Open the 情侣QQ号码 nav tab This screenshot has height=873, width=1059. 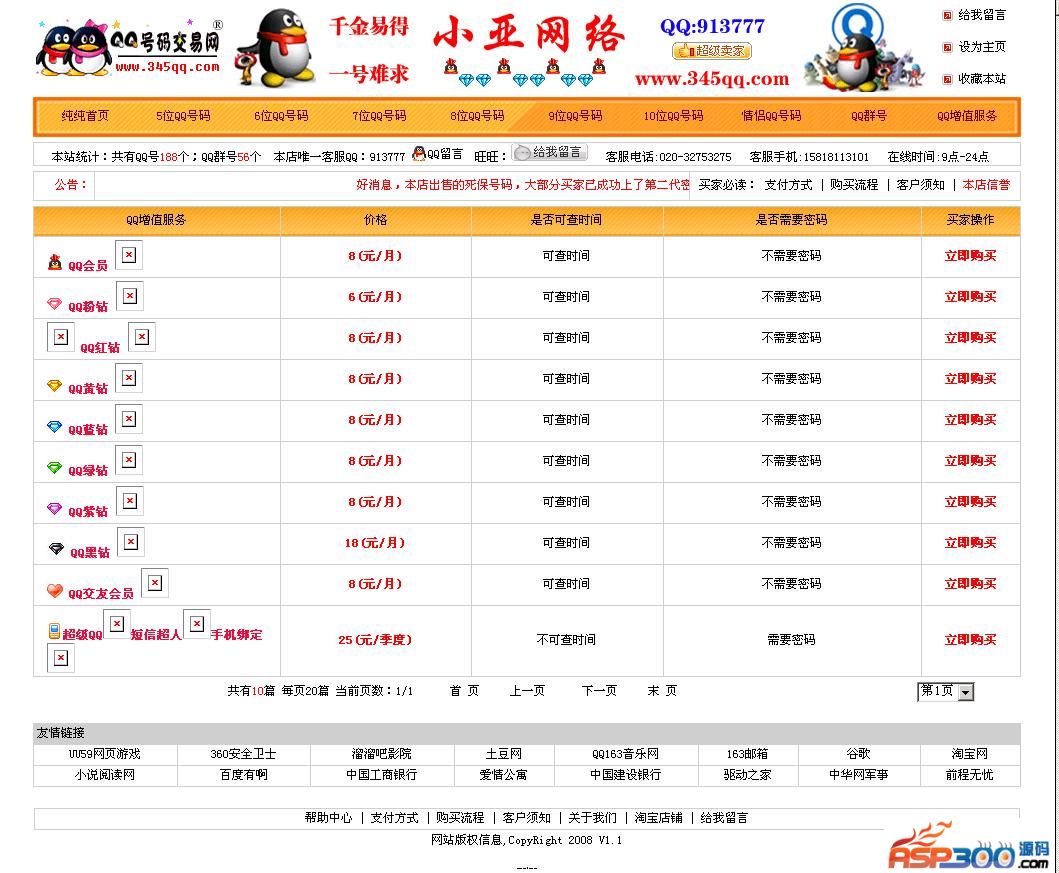771,115
